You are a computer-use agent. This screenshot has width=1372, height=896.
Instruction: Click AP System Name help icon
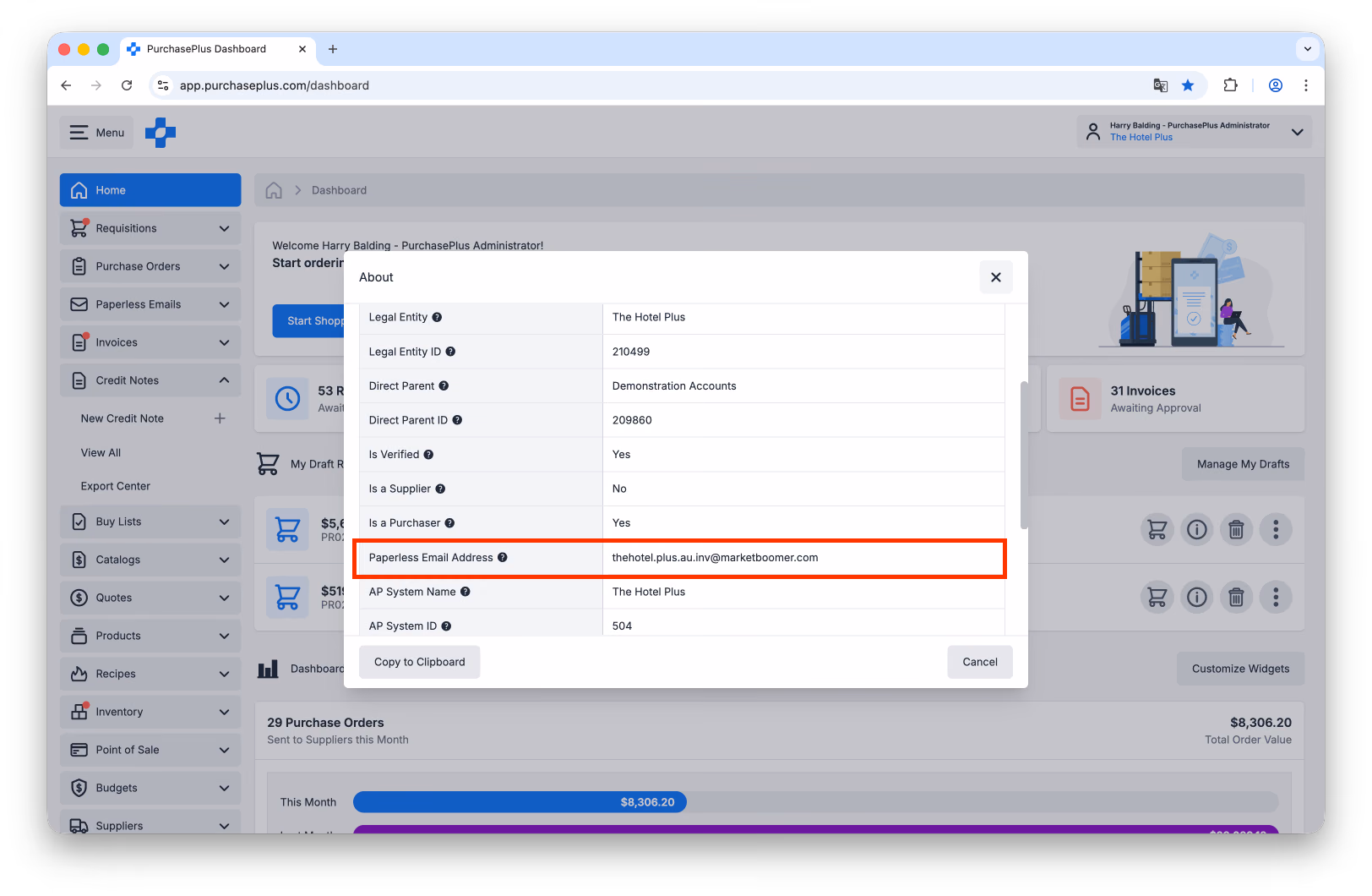tap(465, 592)
